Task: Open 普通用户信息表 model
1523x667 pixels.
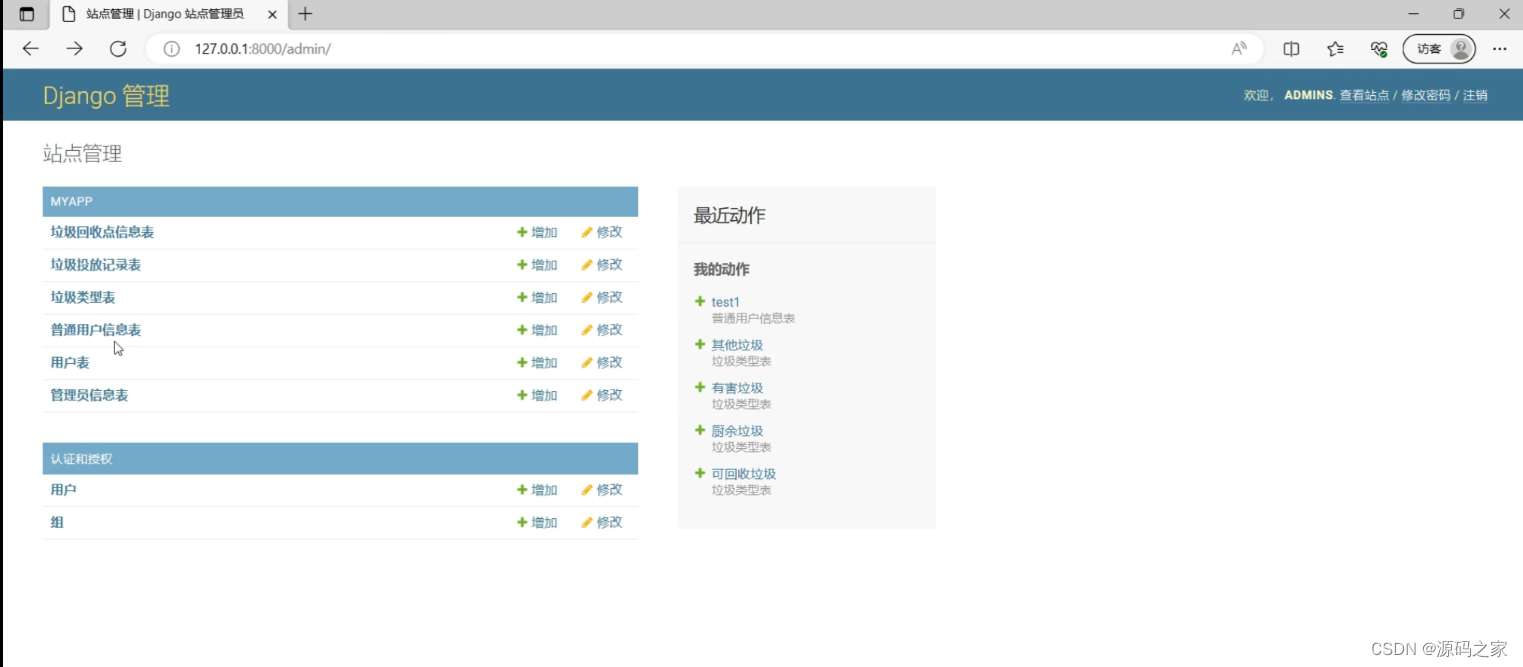Action: [x=96, y=330]
